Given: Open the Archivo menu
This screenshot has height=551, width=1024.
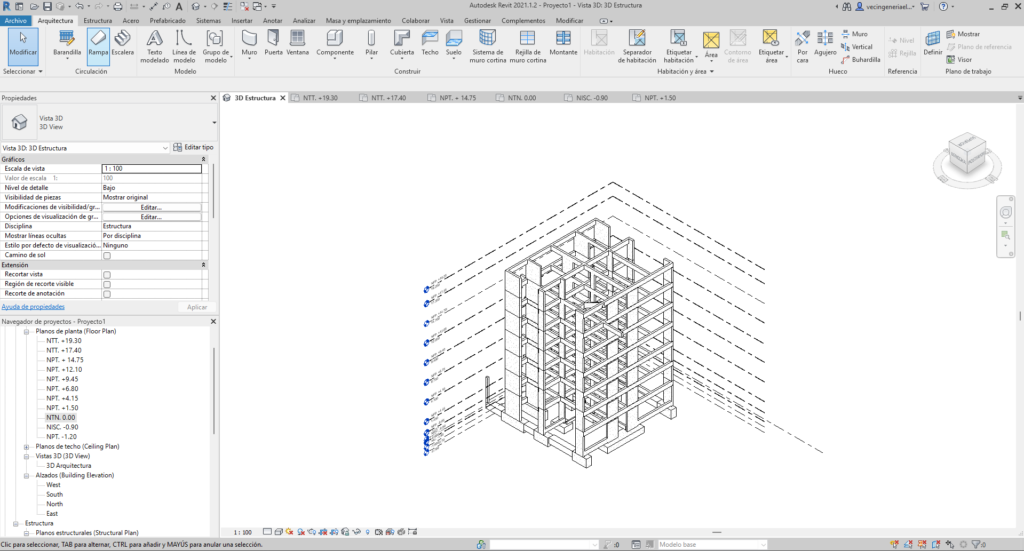Looking at the screenshot, I should [x=16, y=21].
